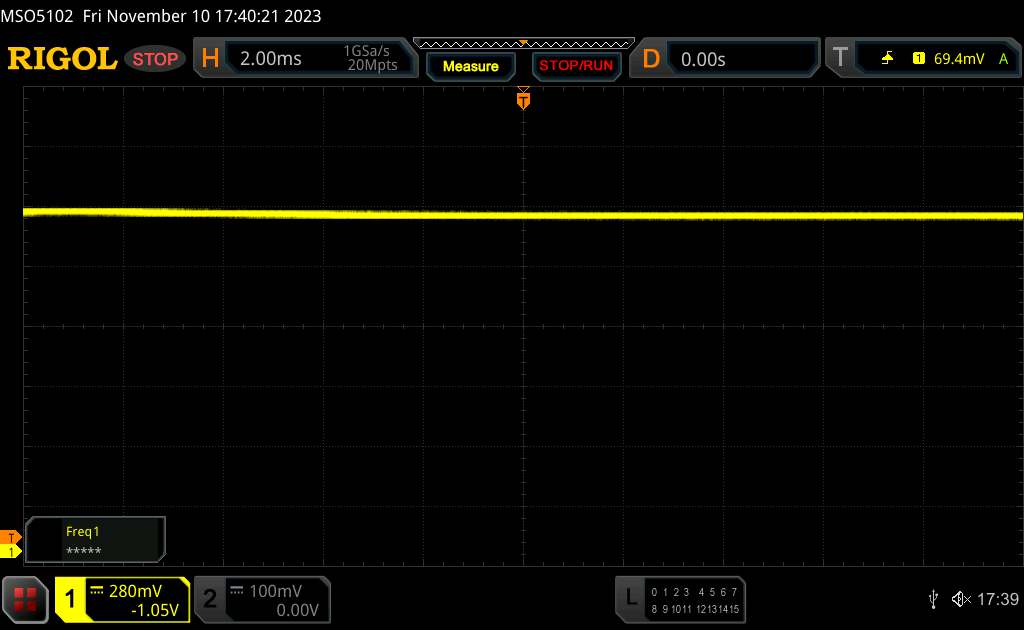The height and width of the screenshot is (630, 1024).
Task: Open the L logic analyzer icon
Action: pos(630,598)
